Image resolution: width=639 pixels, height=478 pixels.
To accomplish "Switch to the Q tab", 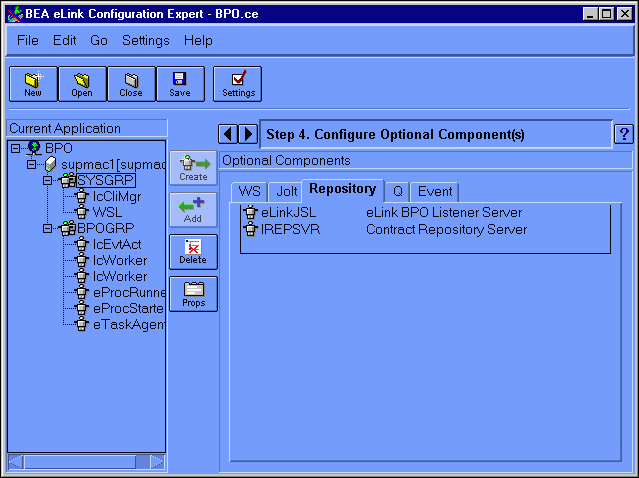I will click(x=398, y=192).
